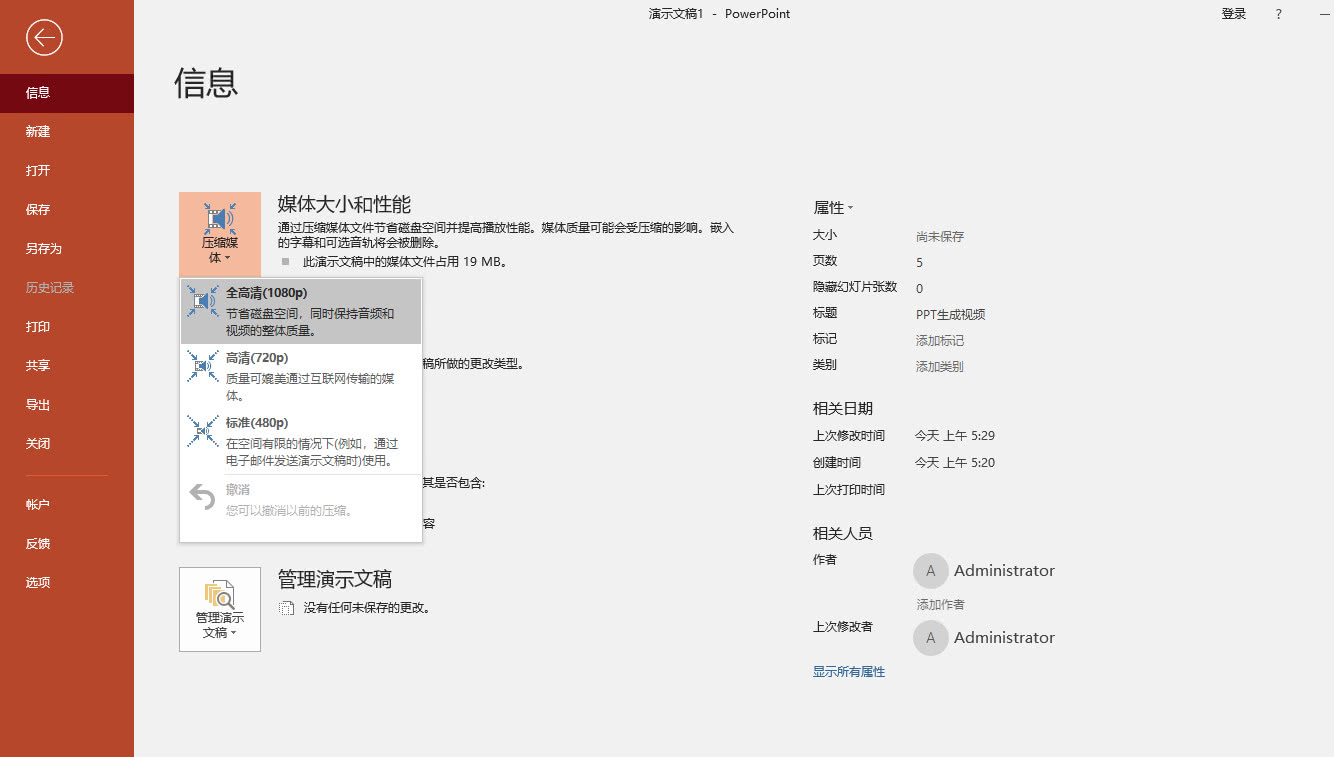Choose 标准(480p) compression option

click(x=301, y=441)
